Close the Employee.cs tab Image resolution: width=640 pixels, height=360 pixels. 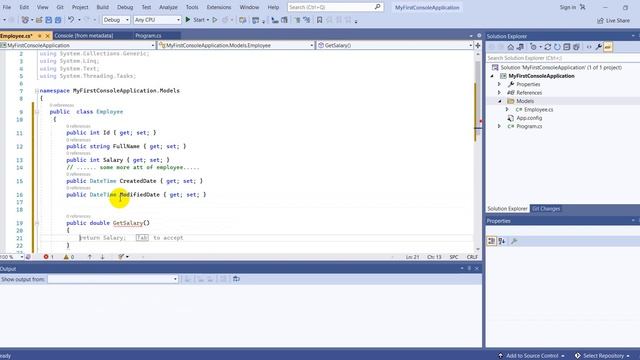[47, 36]
